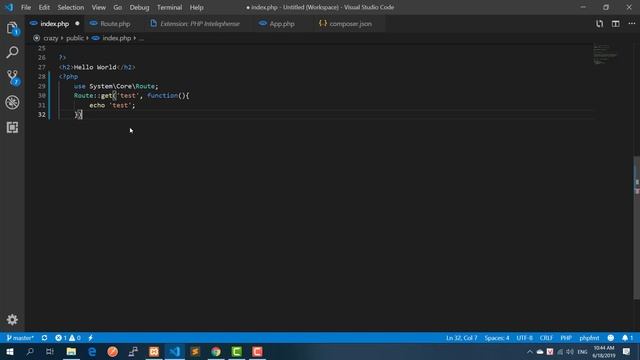Viewport: 640px width, 360px height.
Task: Click the unsaved dot on index.php tab
Action: (77, 24)
